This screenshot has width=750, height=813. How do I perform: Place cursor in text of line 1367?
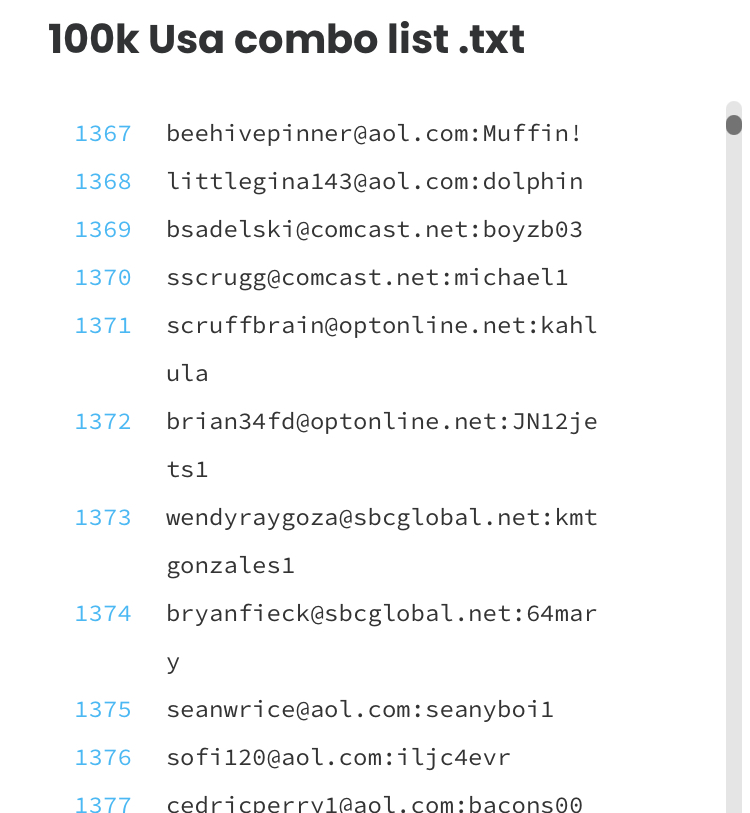coord(374,134)
